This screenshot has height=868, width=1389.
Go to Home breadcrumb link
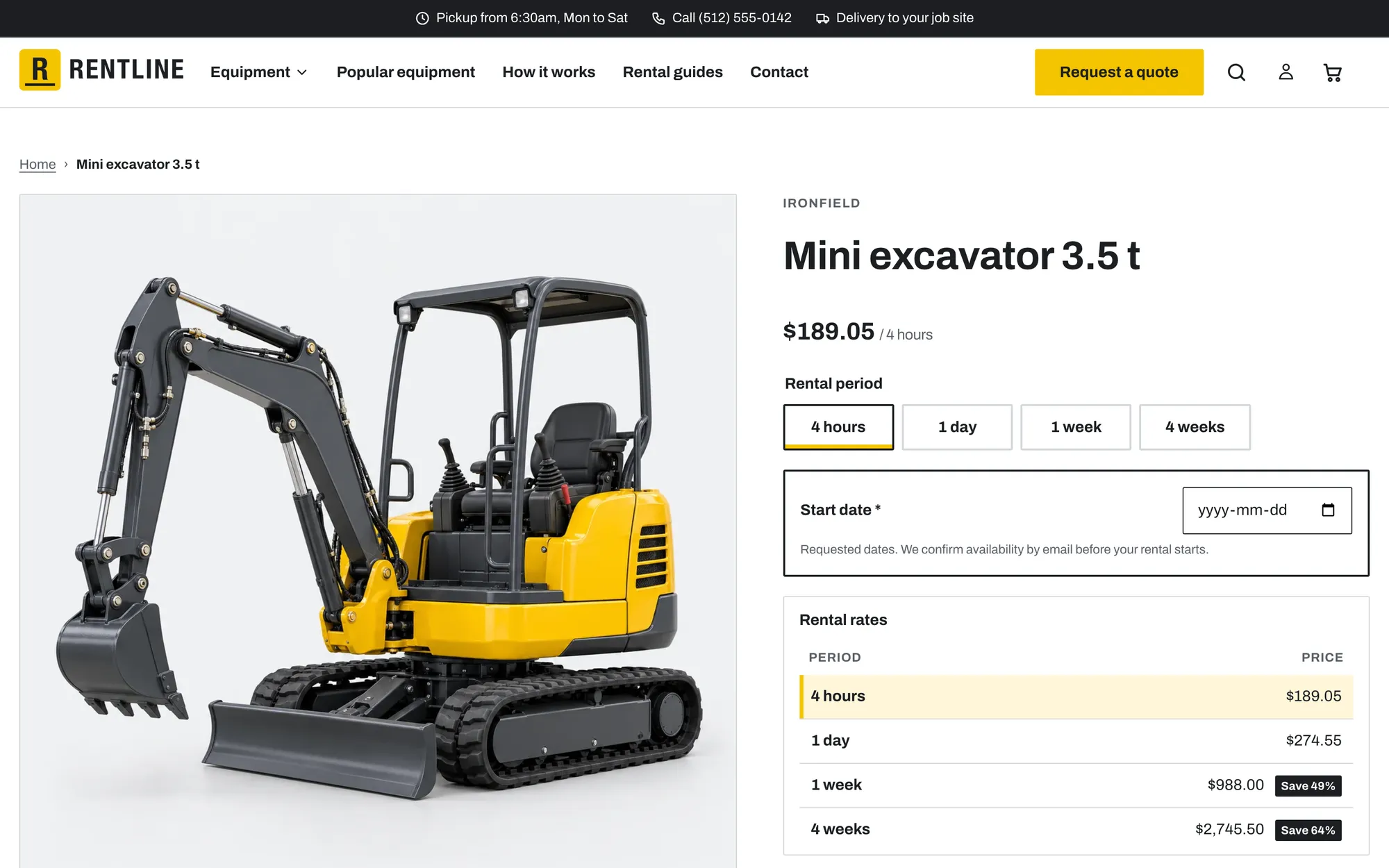click(38, 165)
